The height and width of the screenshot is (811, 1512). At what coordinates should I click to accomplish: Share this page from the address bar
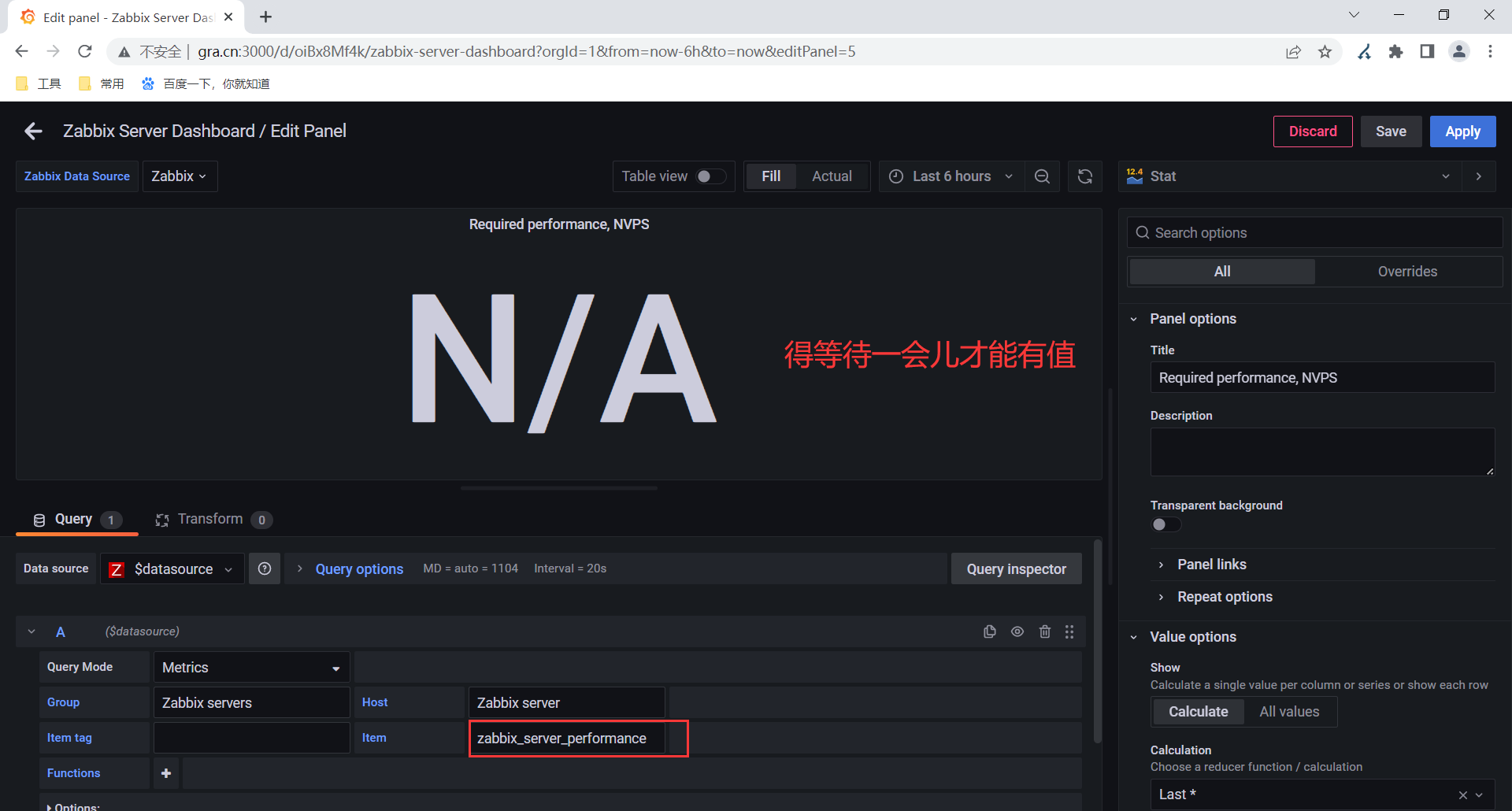click(1293, 51)
